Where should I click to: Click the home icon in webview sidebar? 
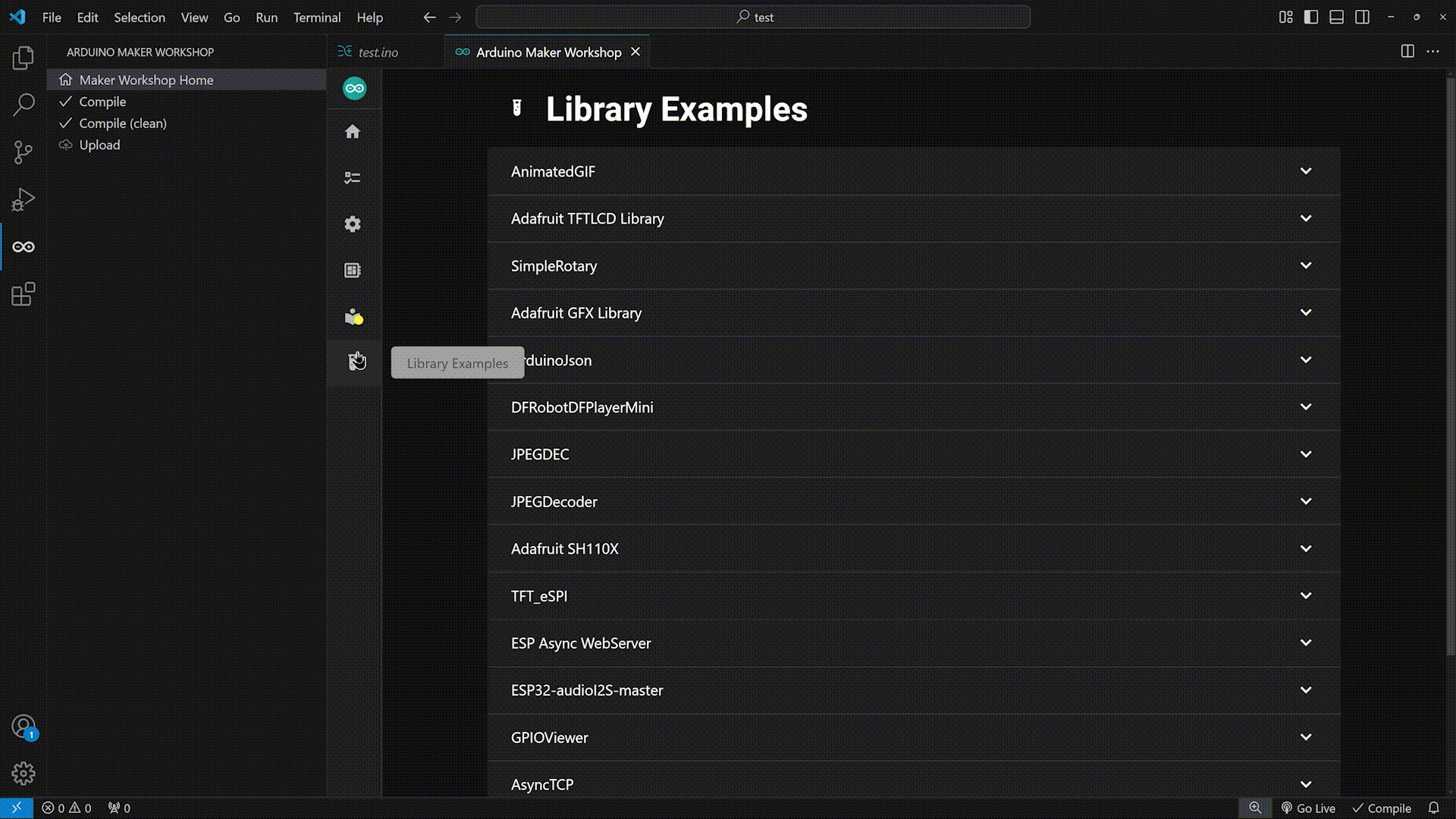click(353, 132)
